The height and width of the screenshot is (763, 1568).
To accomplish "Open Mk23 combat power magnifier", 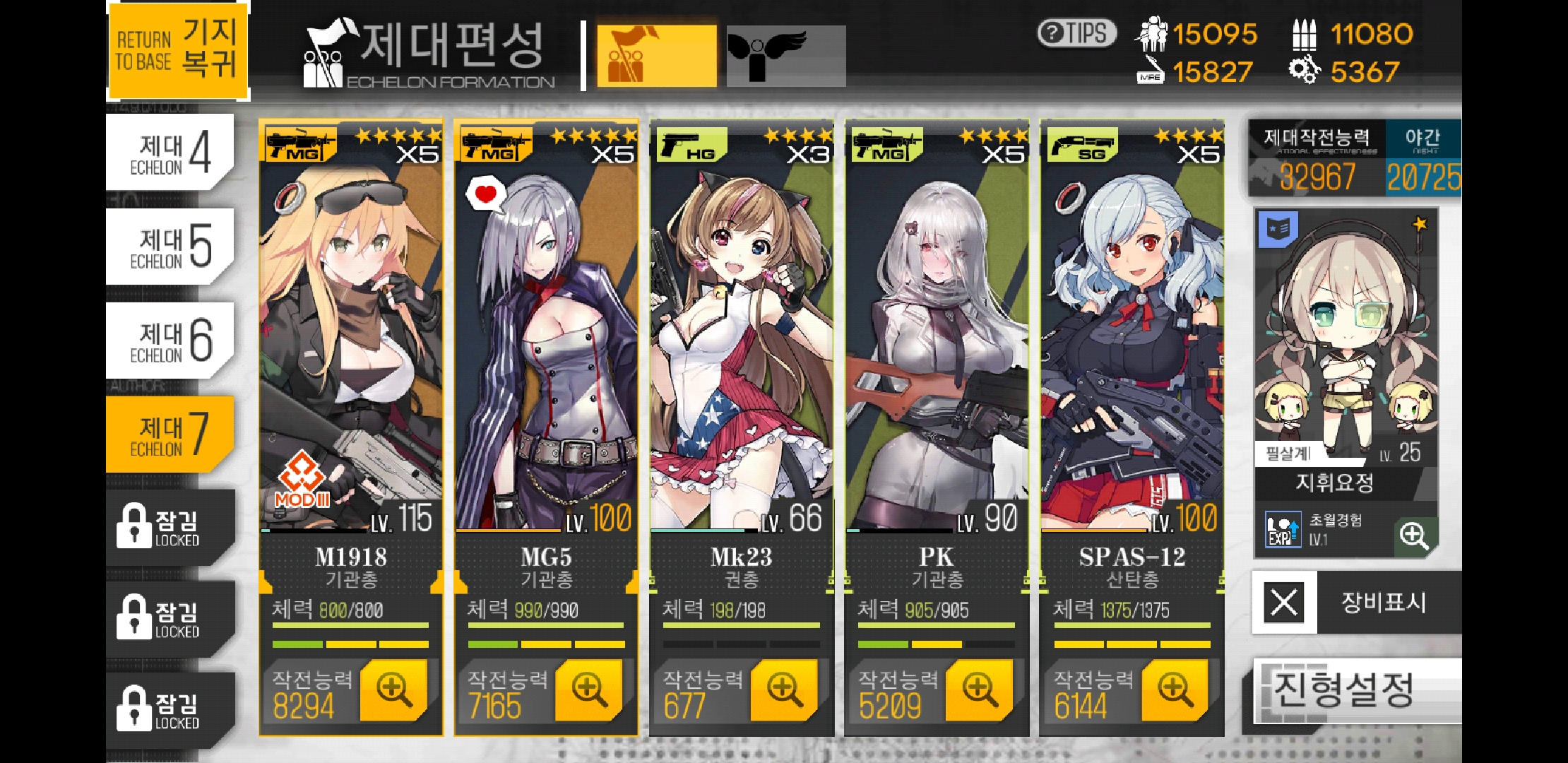I will (784, 690).
